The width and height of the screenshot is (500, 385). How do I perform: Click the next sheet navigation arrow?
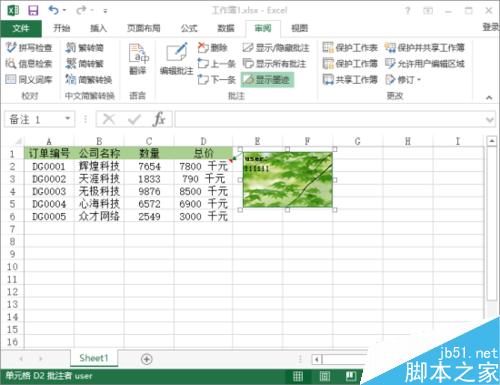tap(41, 359)
